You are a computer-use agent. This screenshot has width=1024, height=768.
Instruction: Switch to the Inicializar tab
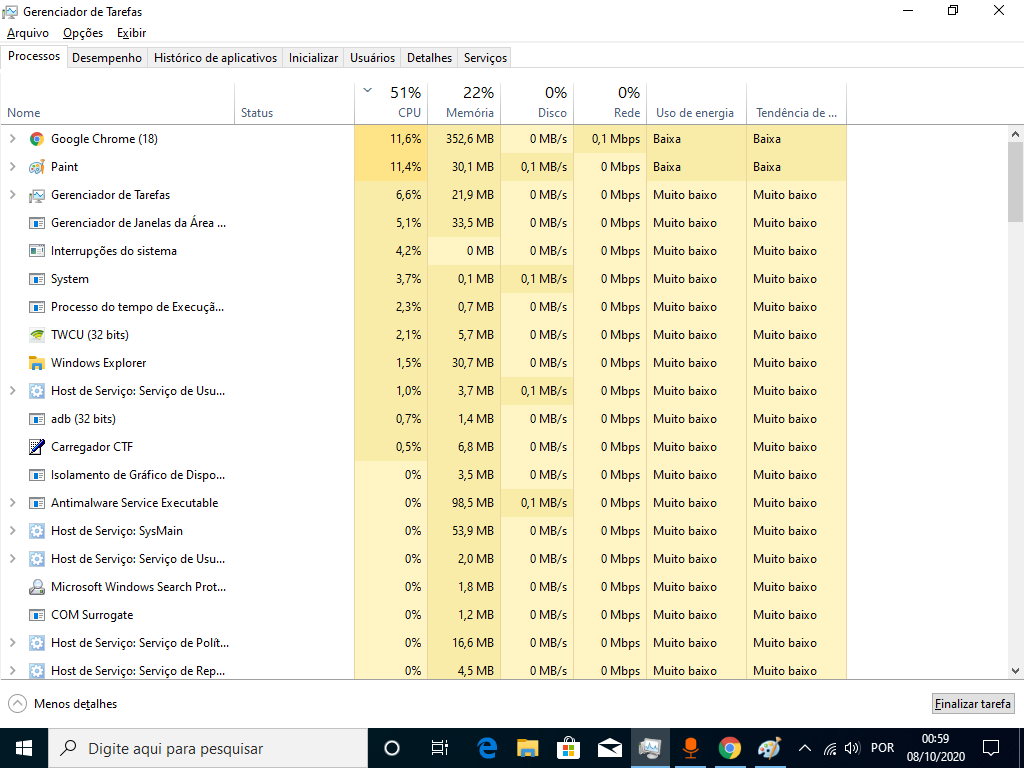[x=313, y=57]
